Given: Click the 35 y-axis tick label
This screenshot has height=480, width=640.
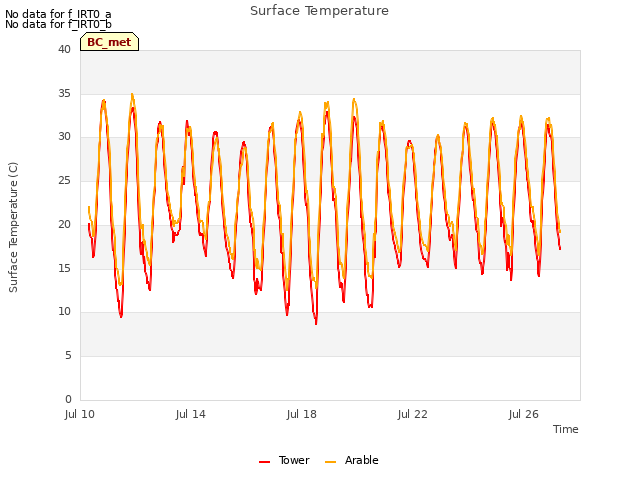Looking at the screenshot, I should pyautogui.click(x=64, y=93).
